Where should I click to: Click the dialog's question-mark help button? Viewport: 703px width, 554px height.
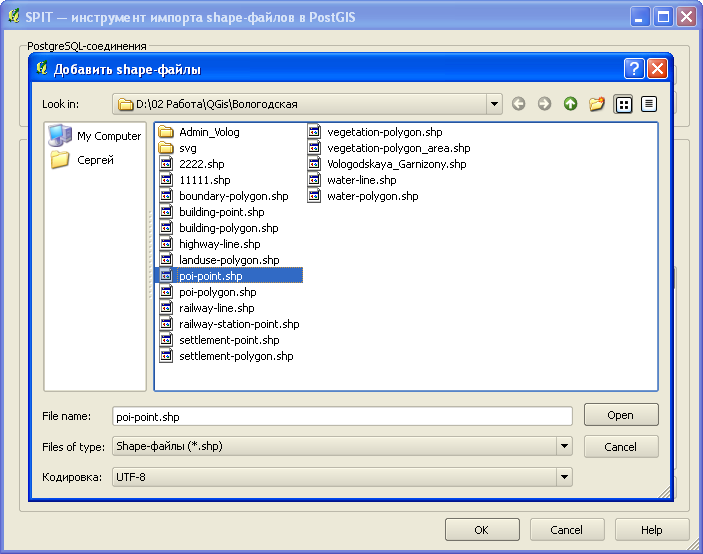pos(634,69)
